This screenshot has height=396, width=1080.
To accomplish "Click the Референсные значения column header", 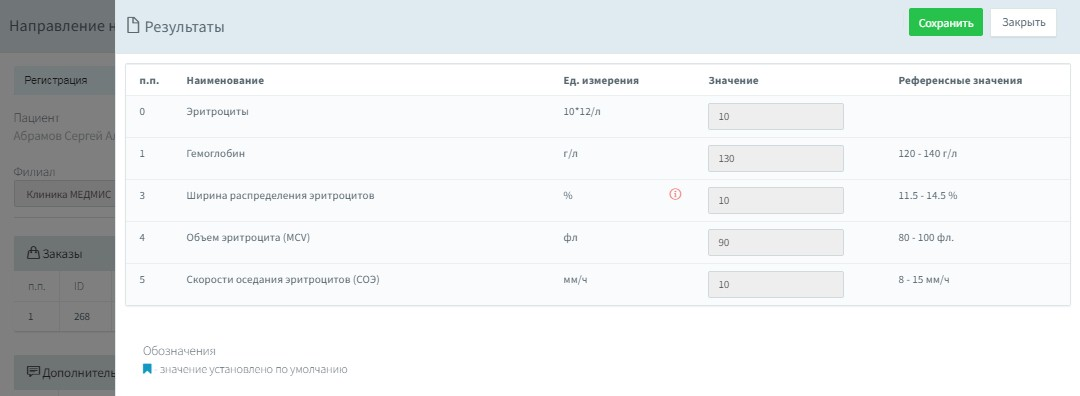I will point(959,81).
